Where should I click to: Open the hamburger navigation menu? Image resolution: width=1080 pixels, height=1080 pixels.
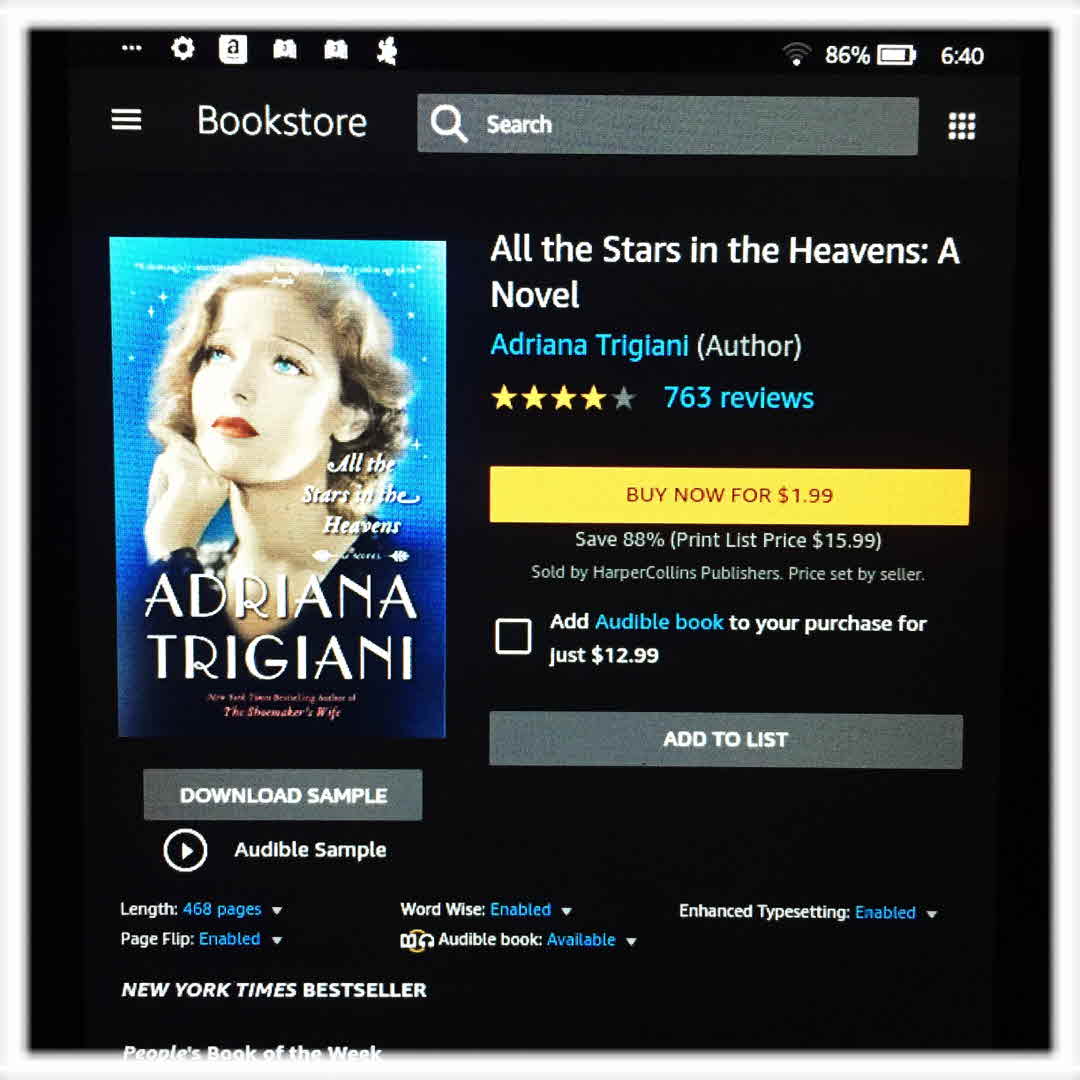(x=126, y=120)
